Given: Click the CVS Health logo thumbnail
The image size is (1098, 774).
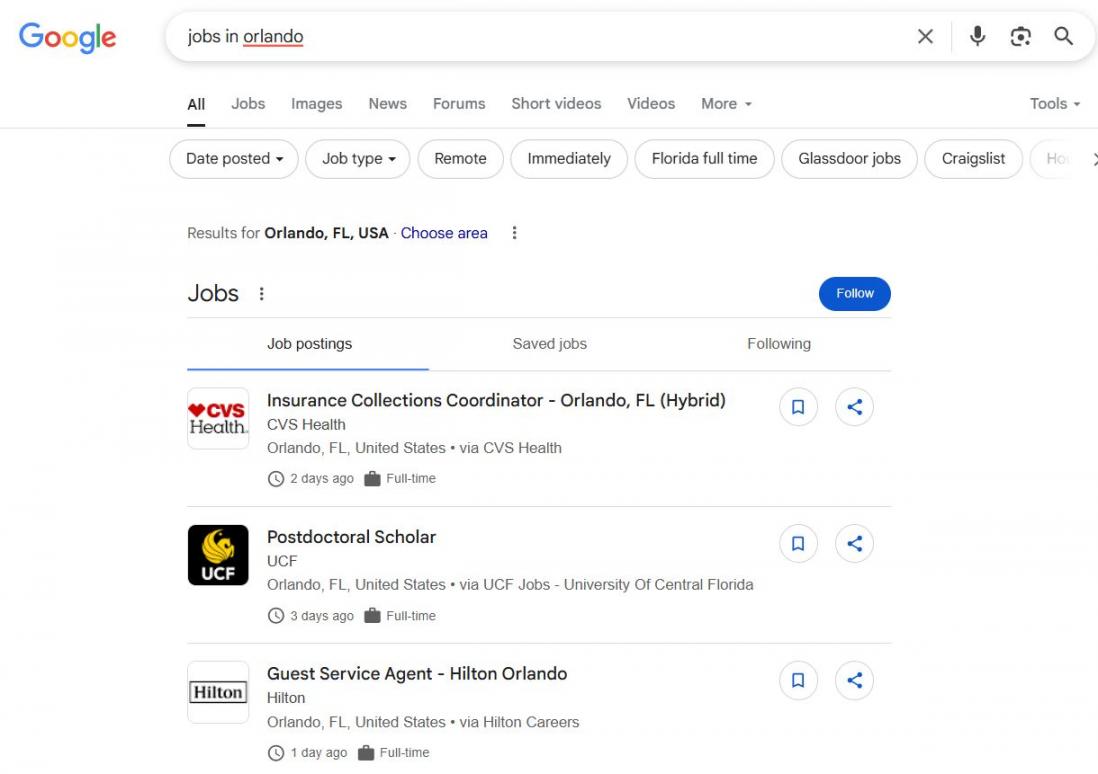Looking at the screenshot, I should 218,418.
